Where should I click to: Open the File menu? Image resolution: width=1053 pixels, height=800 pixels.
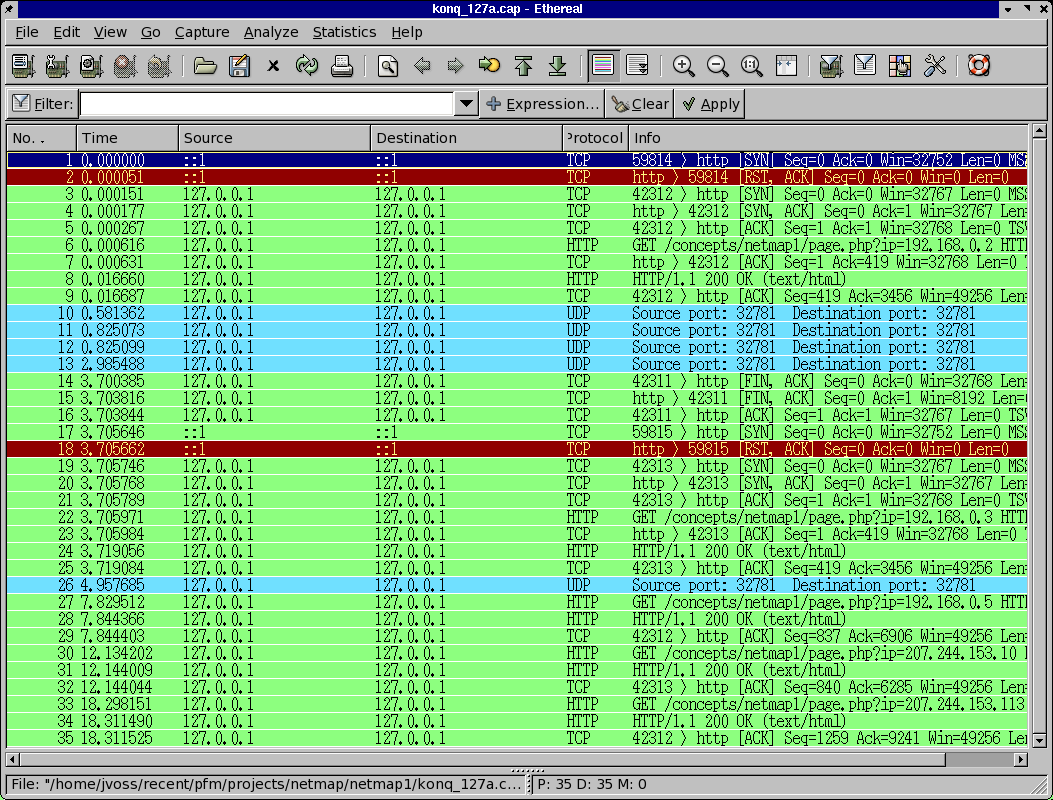27,32
